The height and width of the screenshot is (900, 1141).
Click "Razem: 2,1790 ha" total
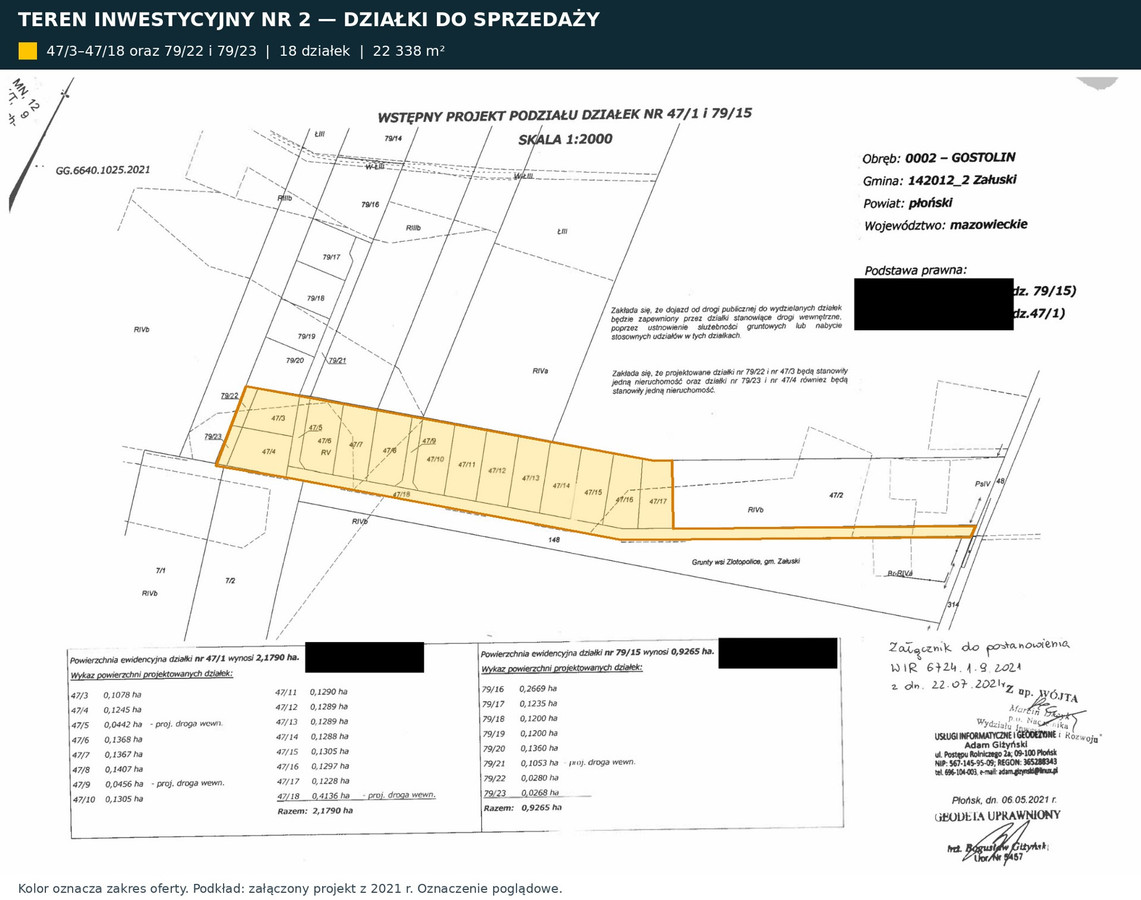click(315, 811)
